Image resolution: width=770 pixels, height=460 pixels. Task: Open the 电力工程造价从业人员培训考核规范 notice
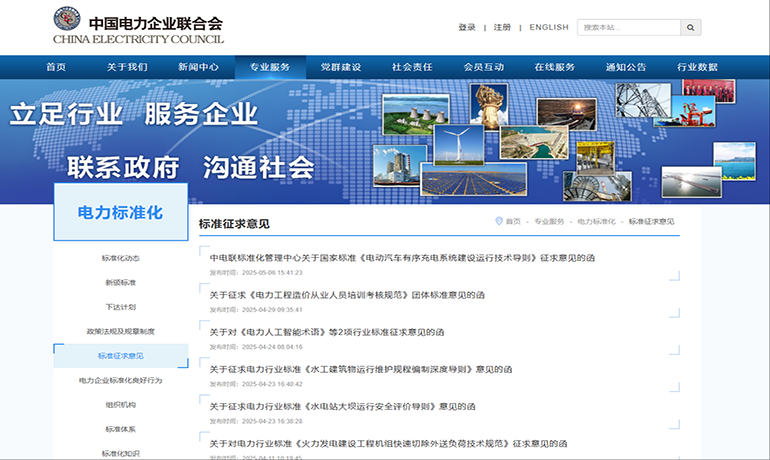tap(347, 295)
